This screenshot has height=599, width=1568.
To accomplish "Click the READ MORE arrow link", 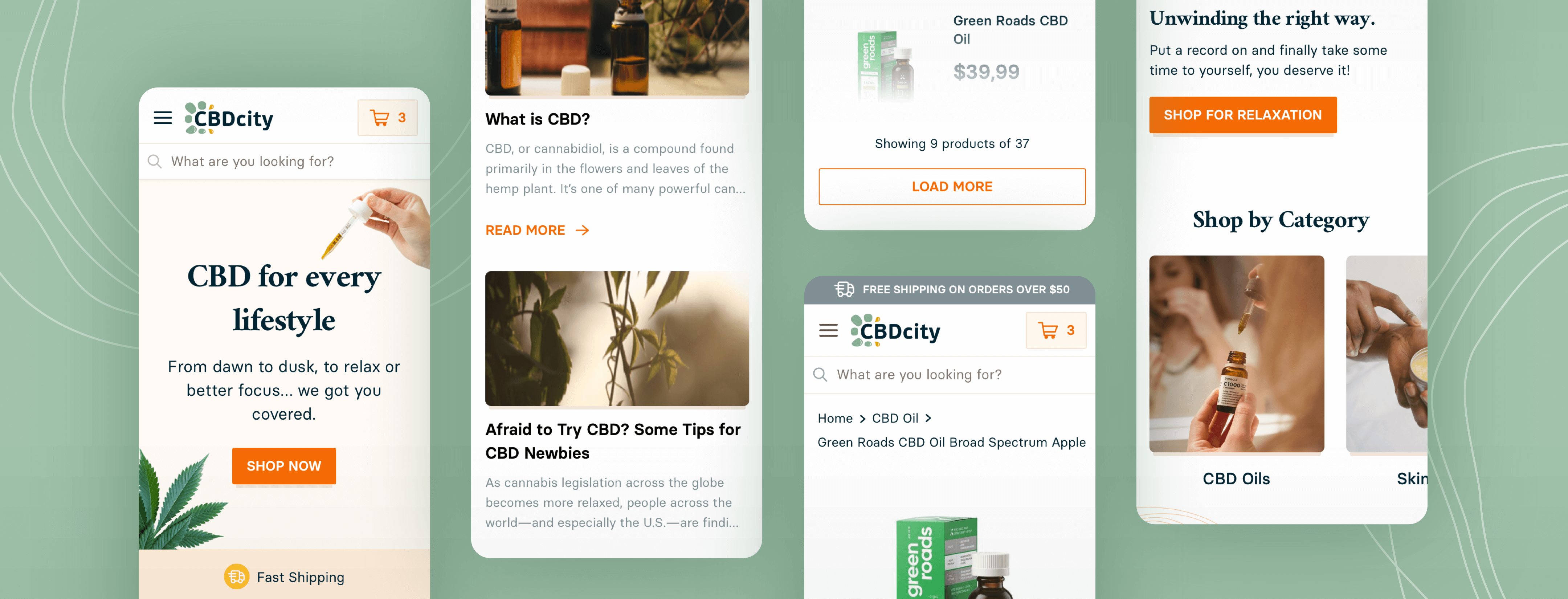I will pyautogui.click(x=537, y=230).
